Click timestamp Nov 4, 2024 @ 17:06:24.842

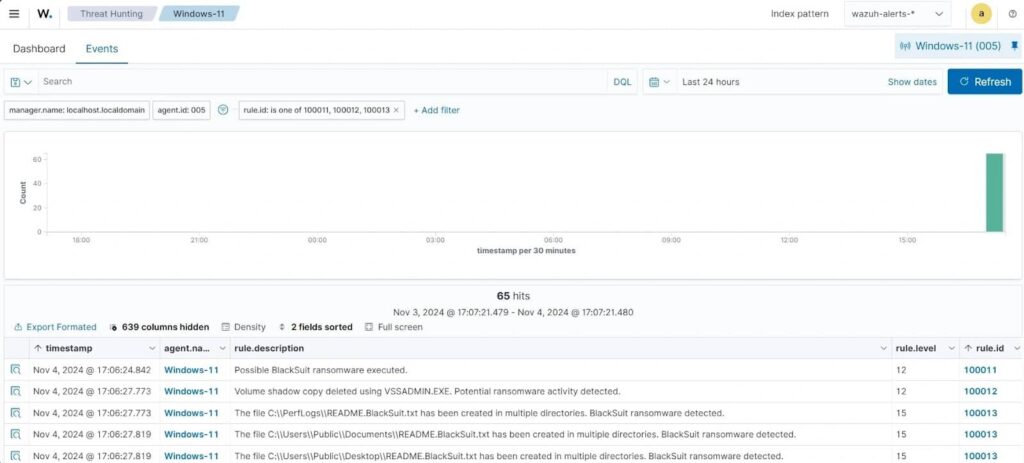(x=92, y=370)
